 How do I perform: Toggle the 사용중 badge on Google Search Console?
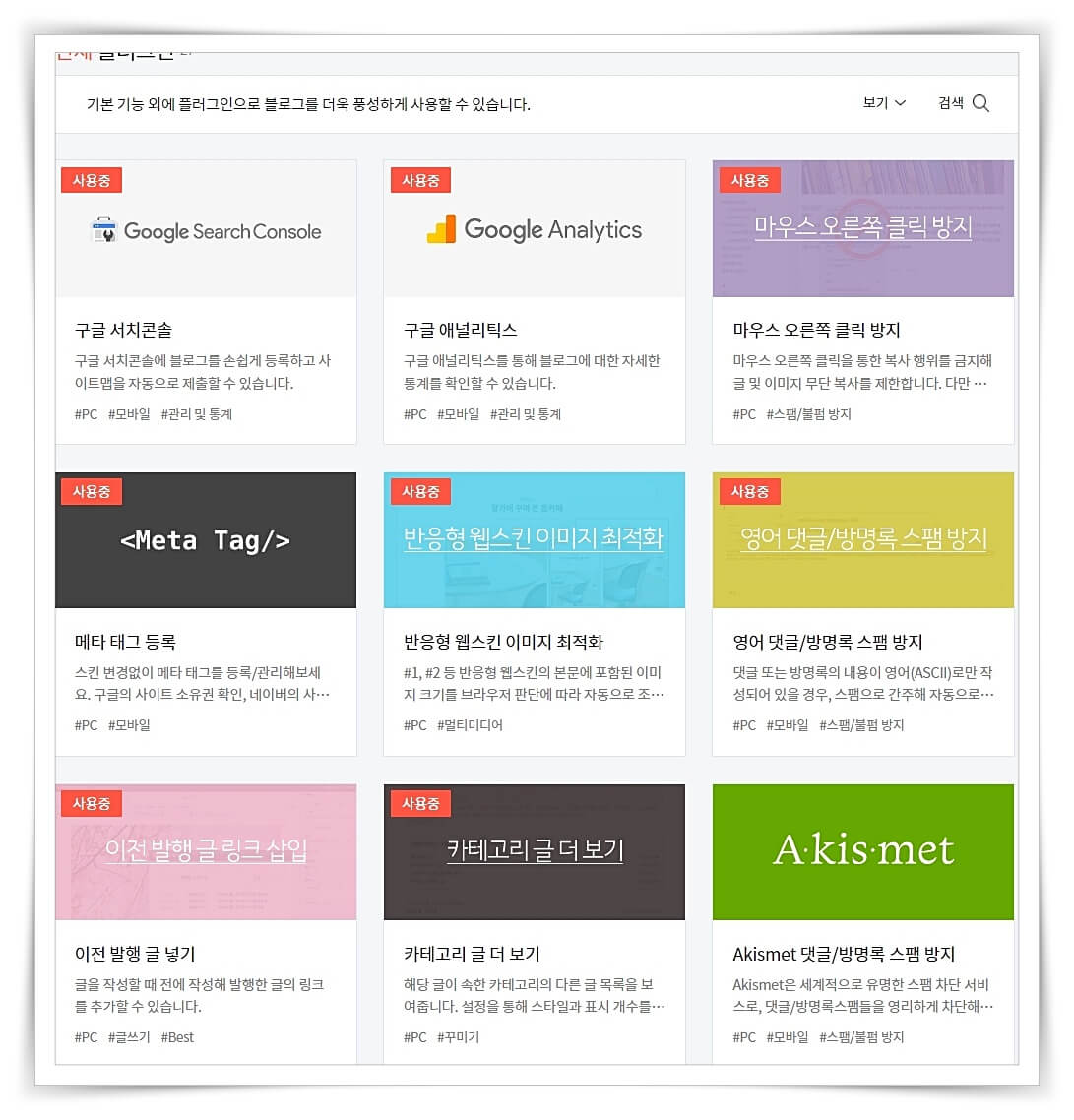point(91,179)
